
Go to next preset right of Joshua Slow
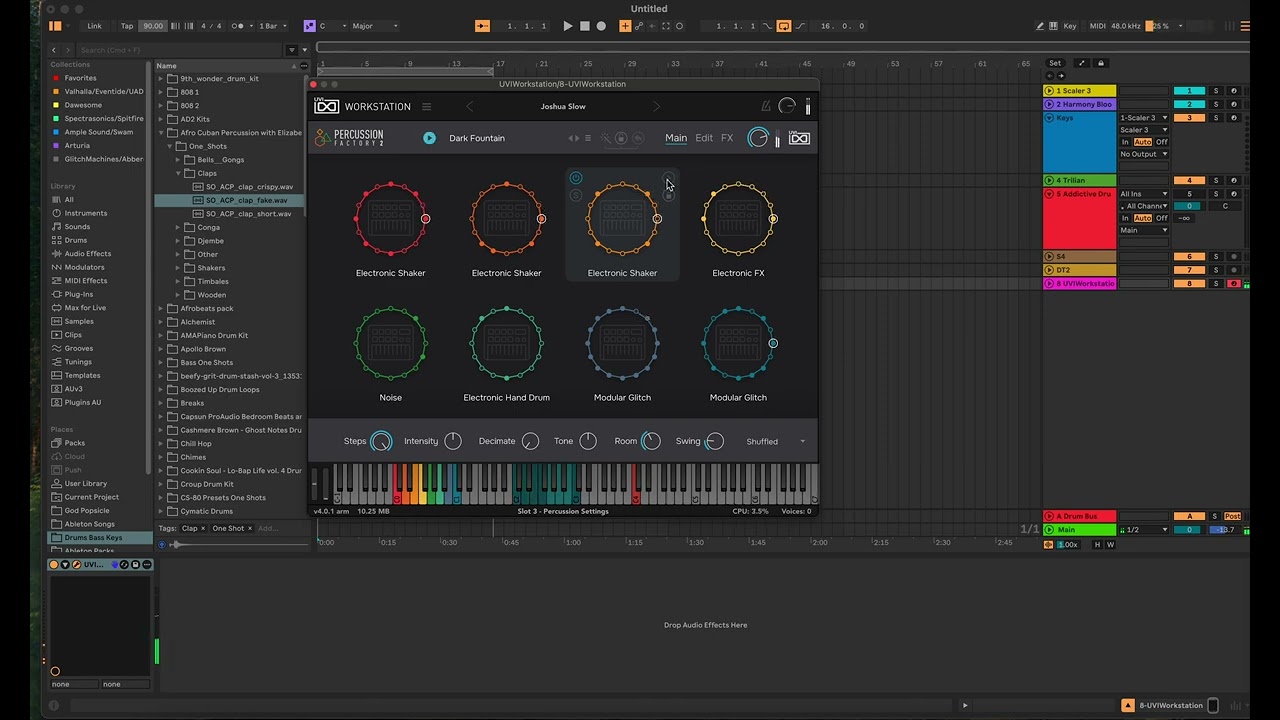click(x=656, y=107)
